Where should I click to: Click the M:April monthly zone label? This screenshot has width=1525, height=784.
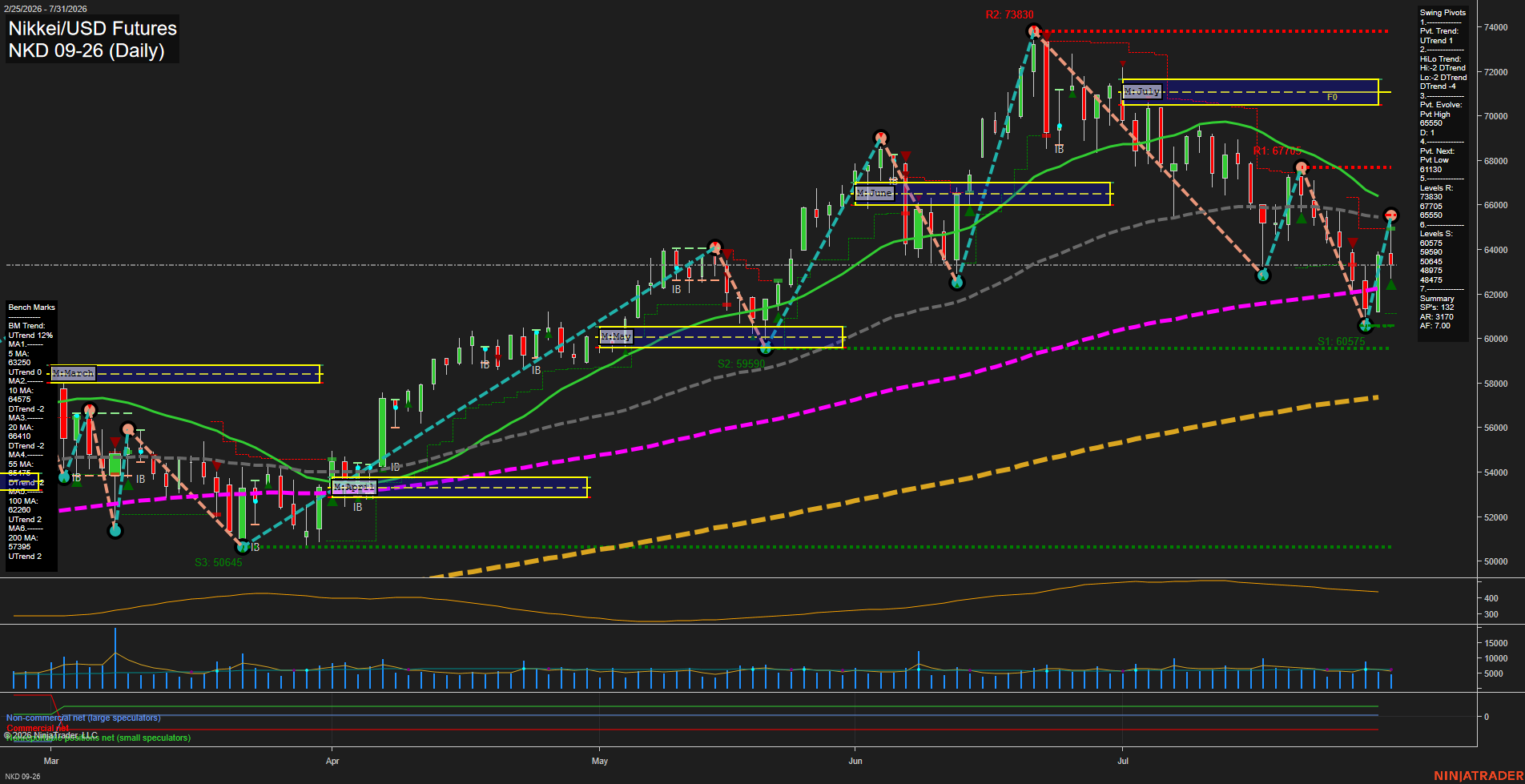click(353, 487)
